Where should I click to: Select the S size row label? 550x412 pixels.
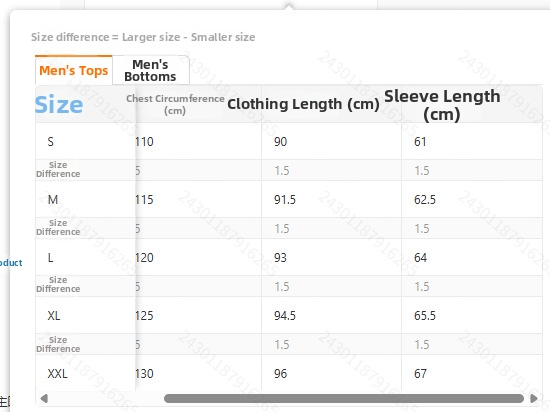[51, 142]
